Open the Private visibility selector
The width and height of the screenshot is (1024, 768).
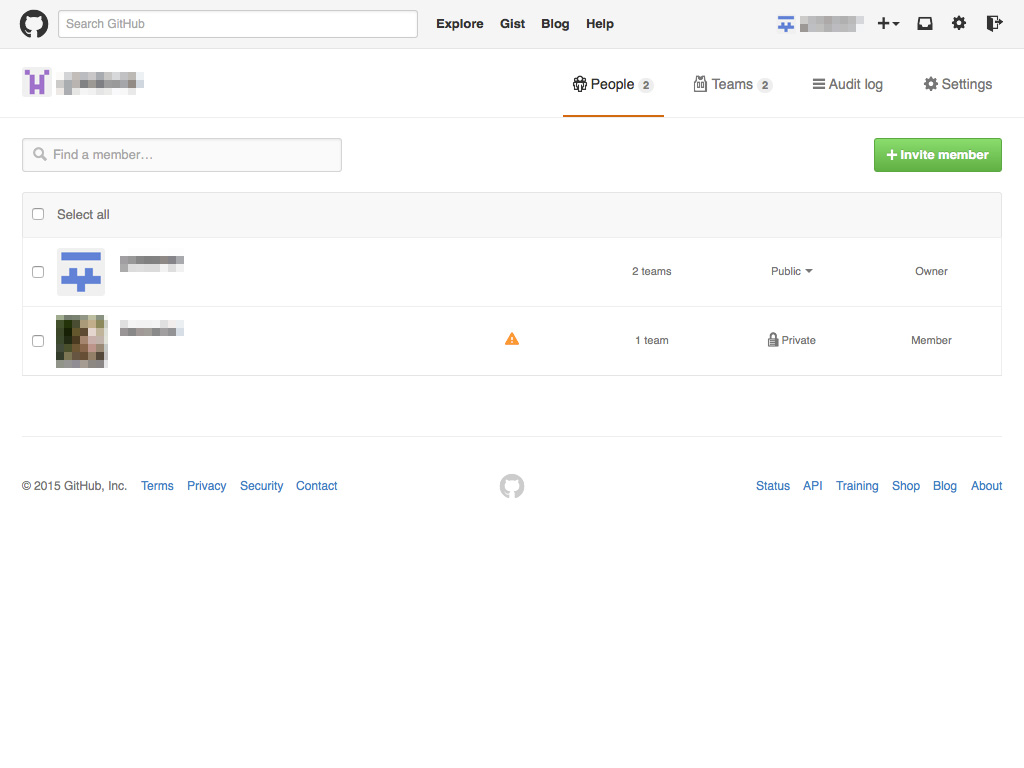click(791, 341)
